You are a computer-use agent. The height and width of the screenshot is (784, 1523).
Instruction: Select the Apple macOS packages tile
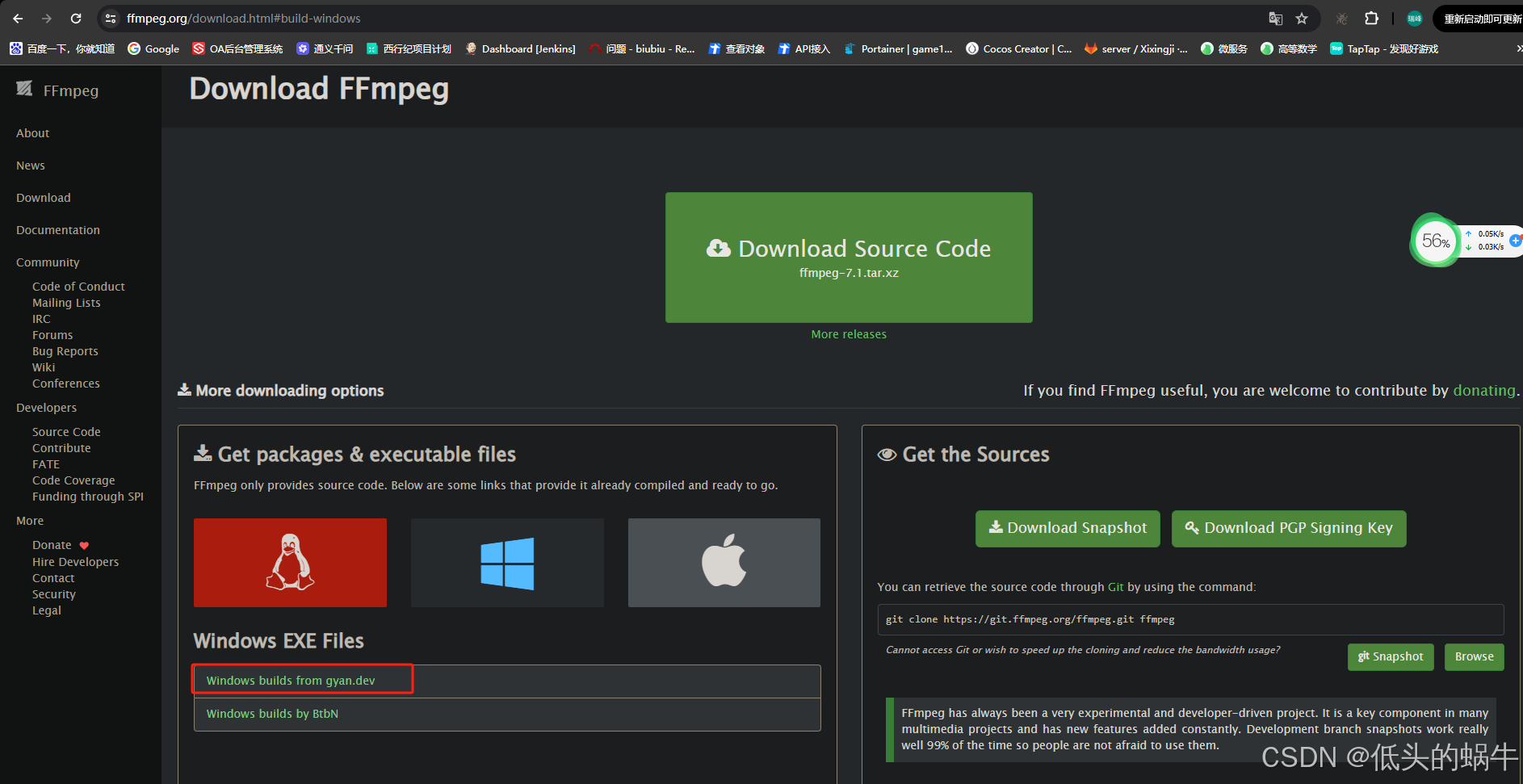(x=724, y=563)
